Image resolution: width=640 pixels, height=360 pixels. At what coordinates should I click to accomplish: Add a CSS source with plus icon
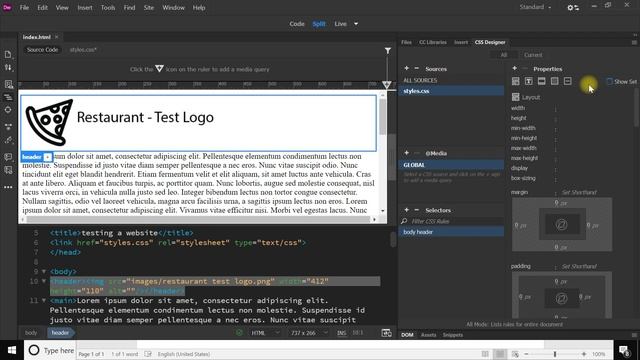[407, 68]
